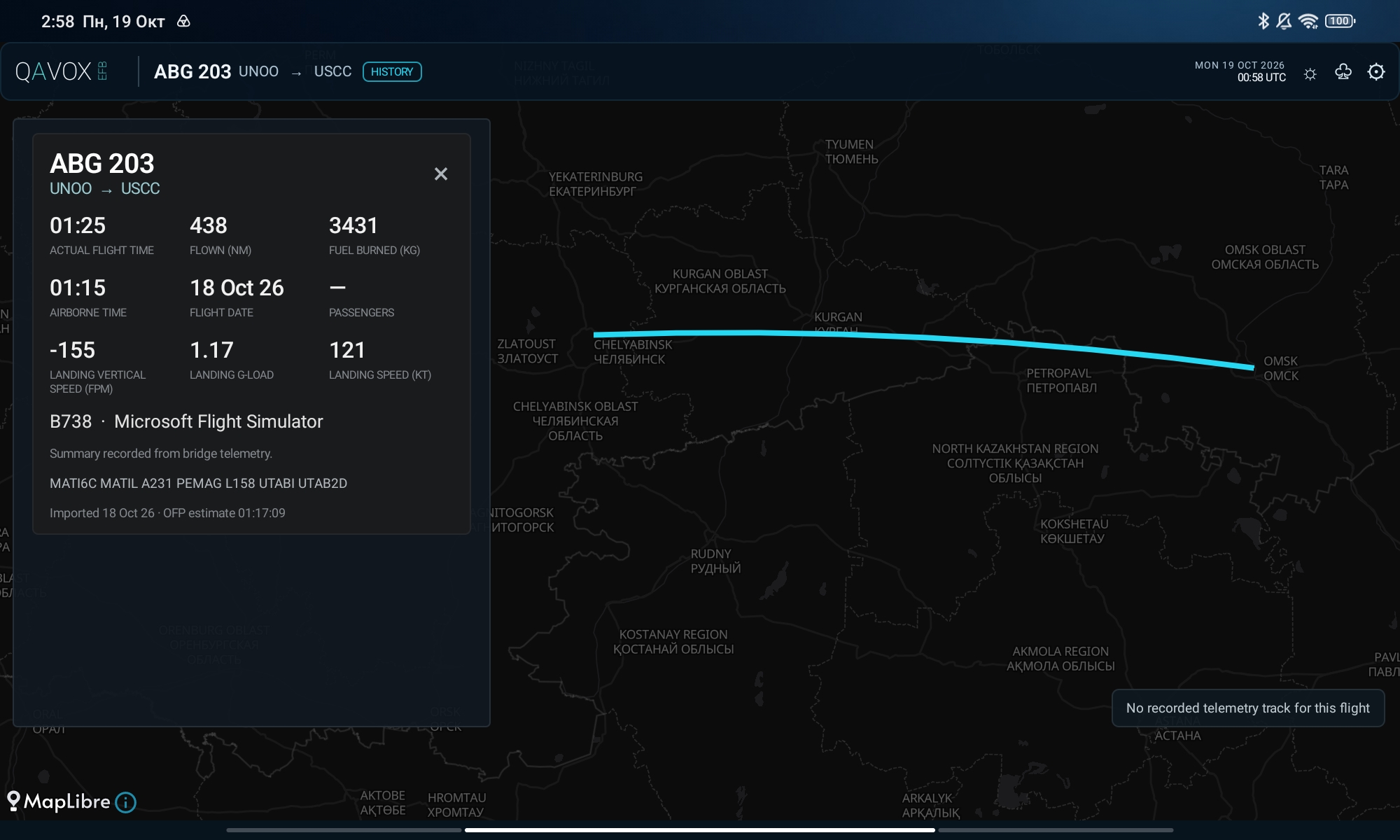Screen dimensions: 1400x840
Task: Select the YEKATERINBURG map label
Action: coord(595,184)
